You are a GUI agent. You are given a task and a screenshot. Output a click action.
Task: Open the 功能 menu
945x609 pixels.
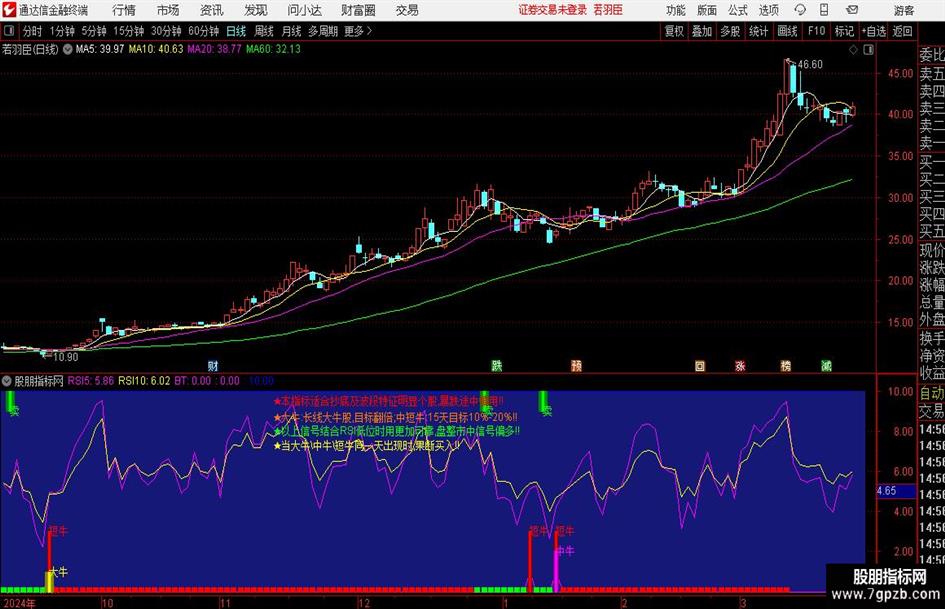(x=676, y=10)
